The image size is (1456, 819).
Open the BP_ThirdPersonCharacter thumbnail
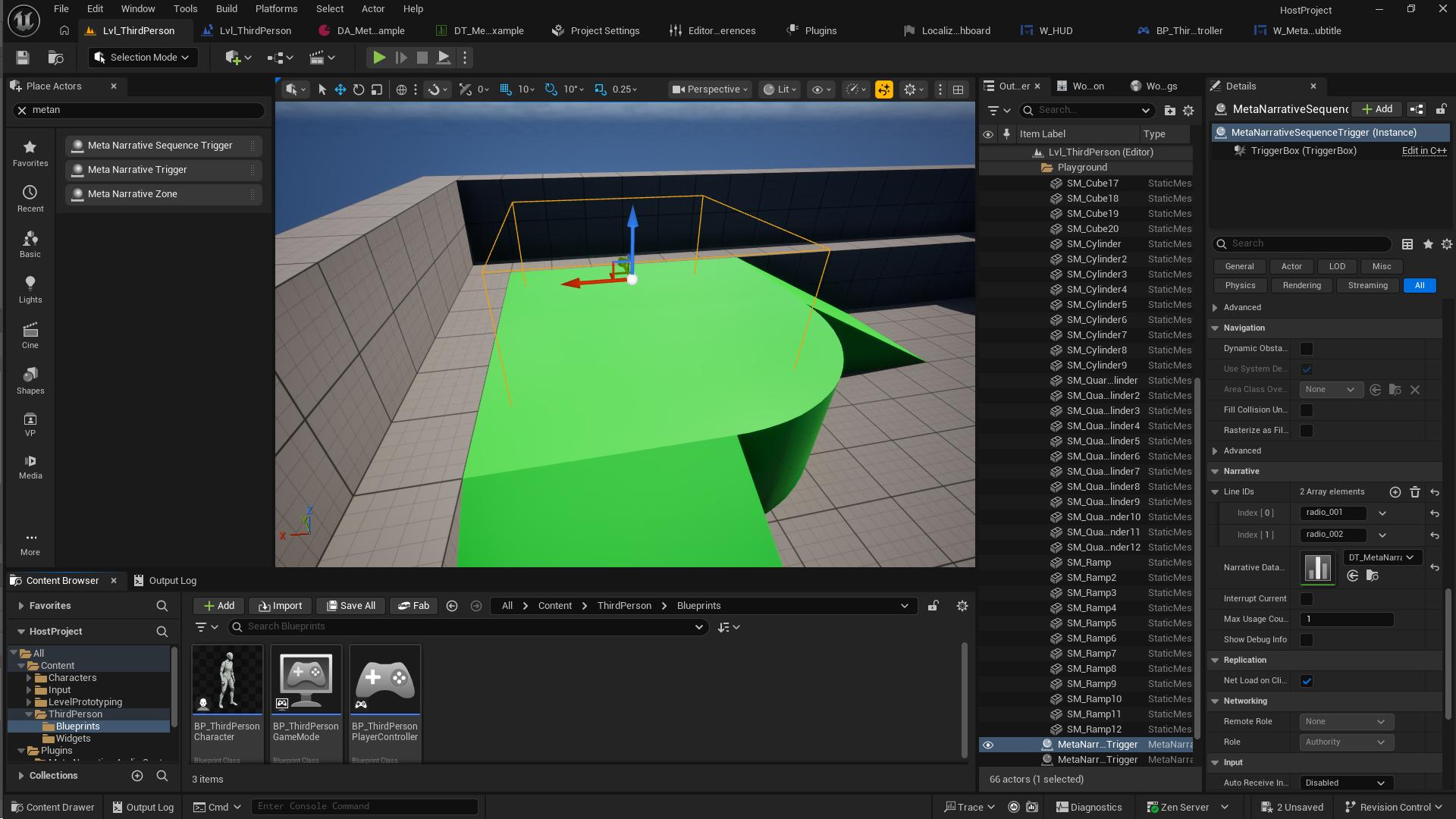227,679
